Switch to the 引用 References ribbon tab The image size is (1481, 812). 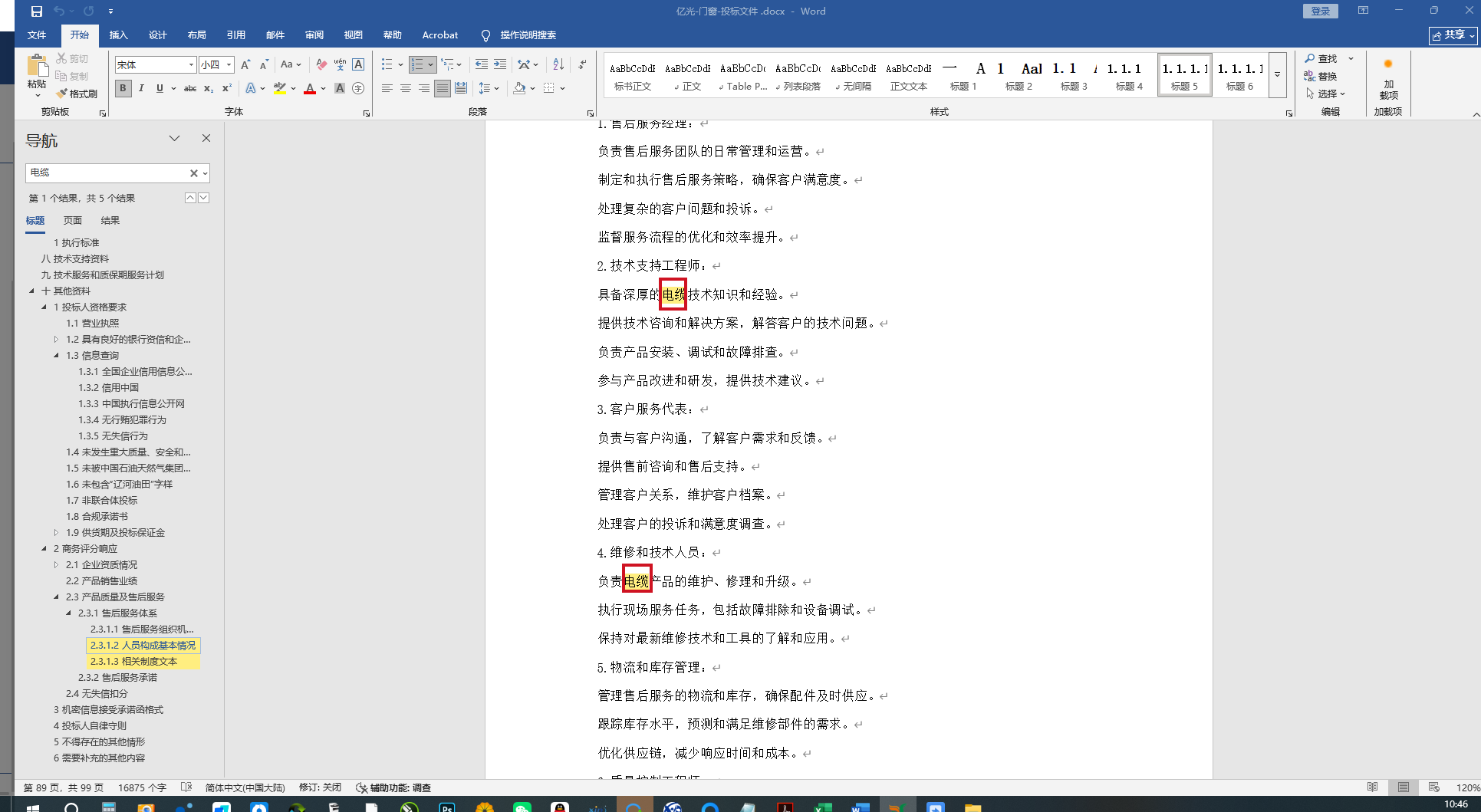[x=235, y=35]
